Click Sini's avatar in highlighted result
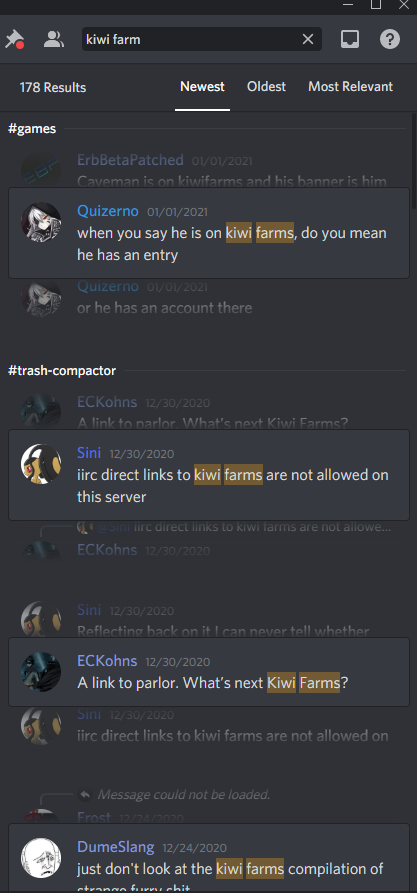The height and width of the screenshot is (893, 417). click(x=41, y=464)
